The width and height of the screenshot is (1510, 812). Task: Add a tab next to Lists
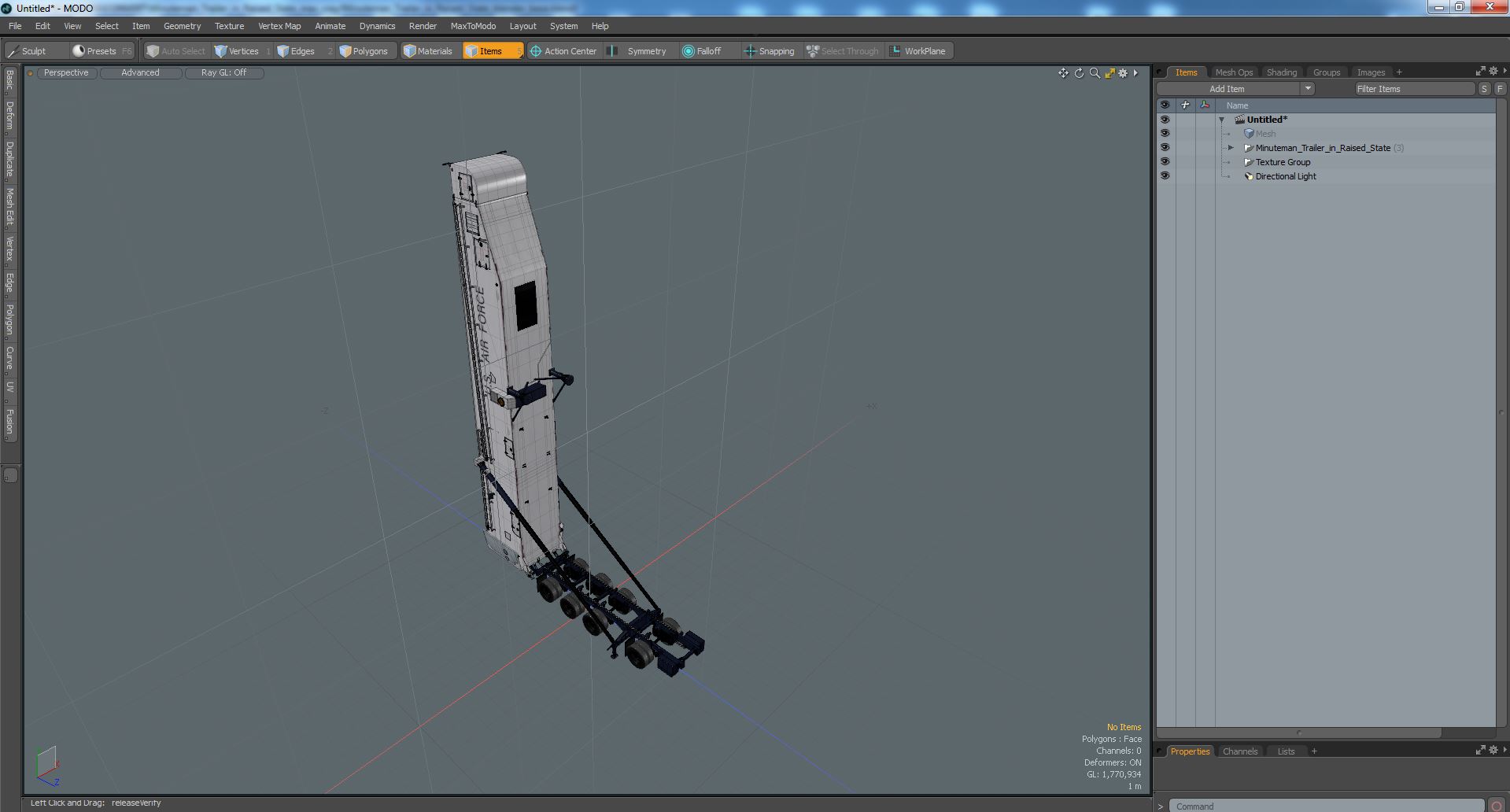1314,751
